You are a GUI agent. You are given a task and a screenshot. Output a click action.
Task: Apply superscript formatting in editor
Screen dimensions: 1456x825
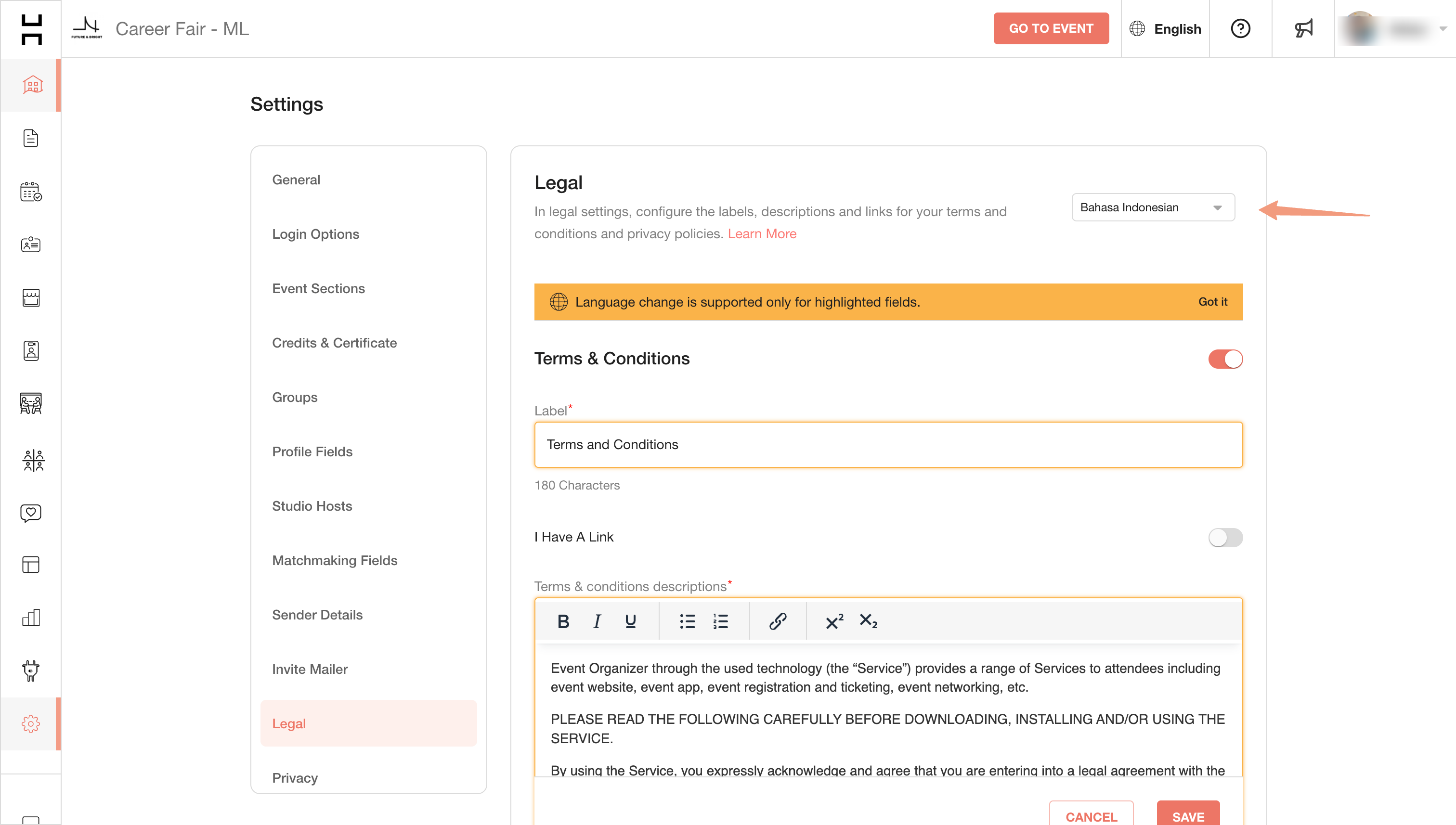(834, 621)
